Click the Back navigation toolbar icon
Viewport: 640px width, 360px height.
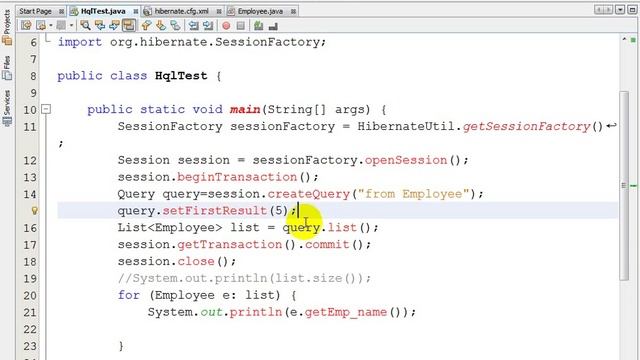(x=41, y=26)
